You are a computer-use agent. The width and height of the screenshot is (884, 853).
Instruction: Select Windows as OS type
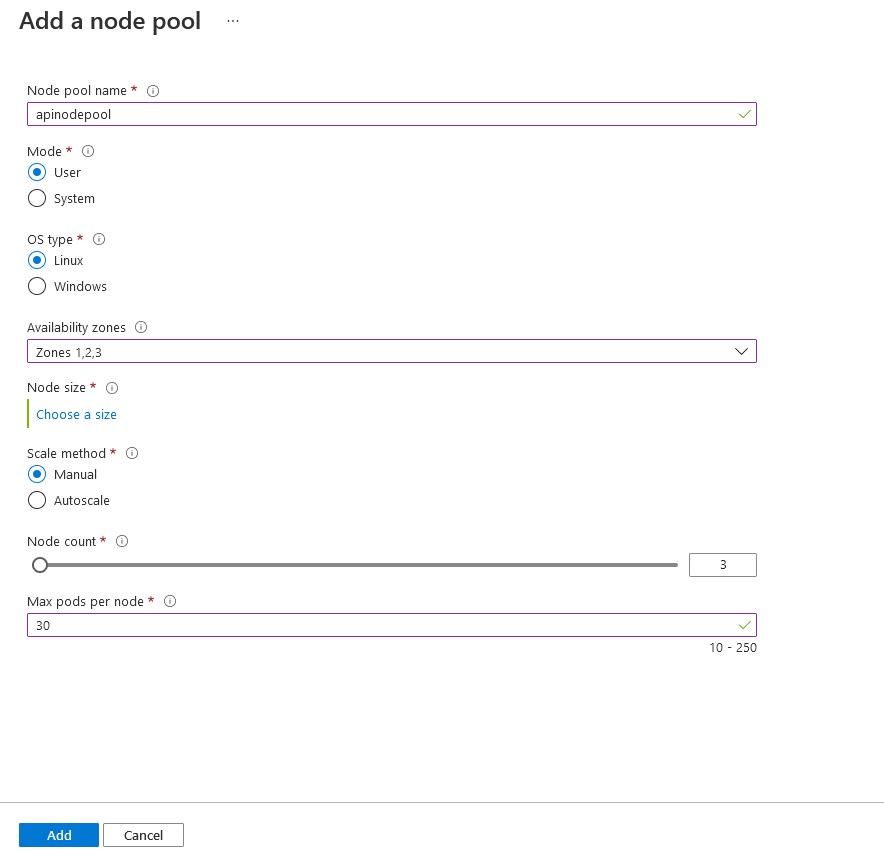point(37,286)
